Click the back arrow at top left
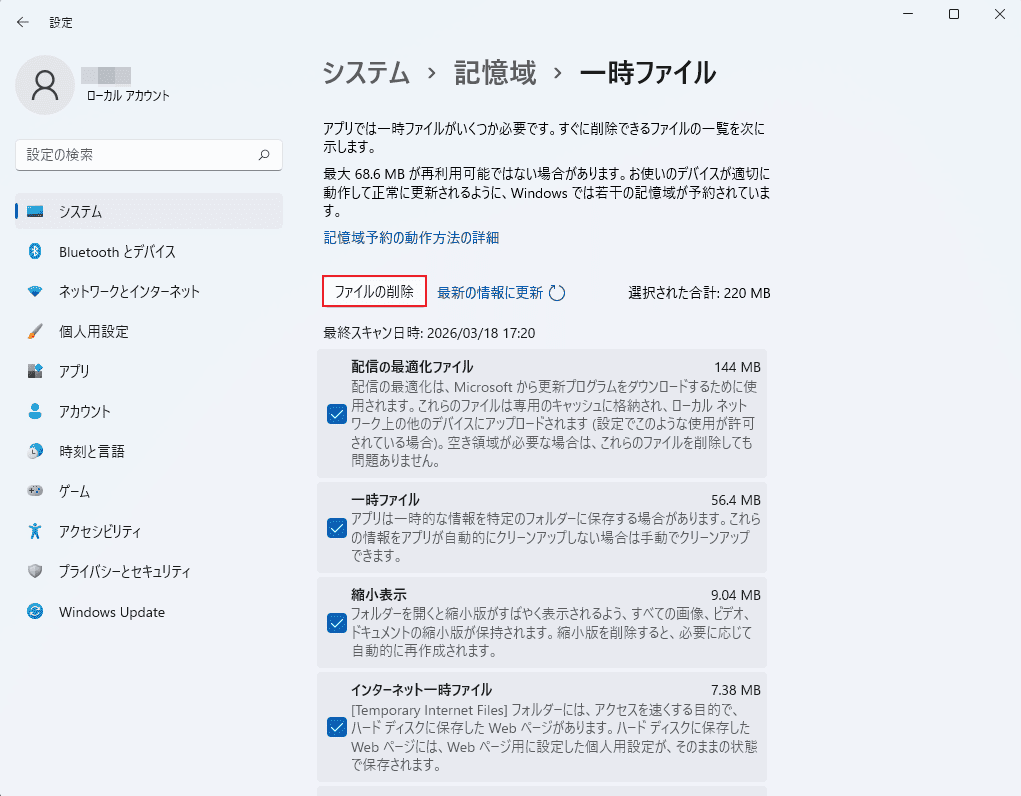The height and width of the screenshot is (796, 1021). click(x=22, y=21)
